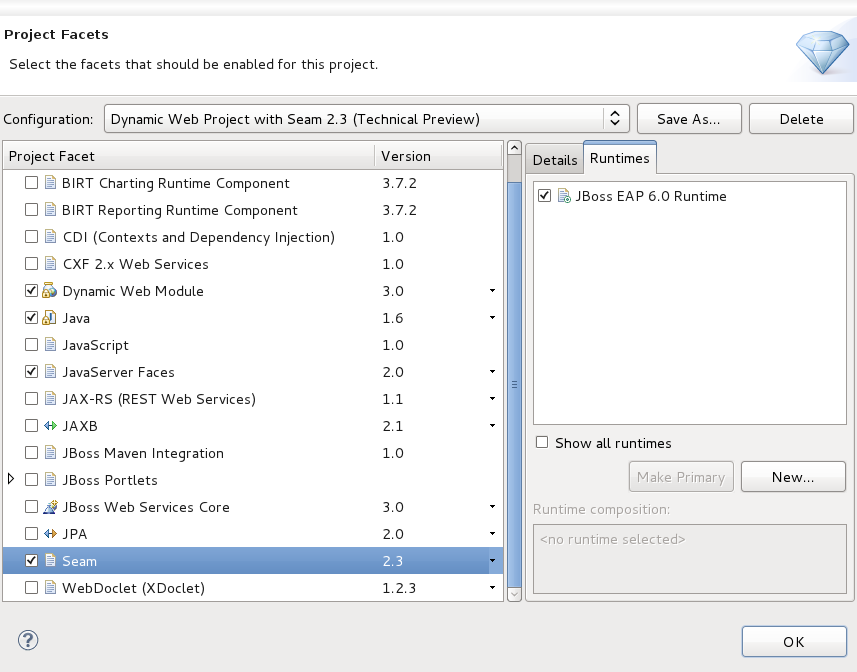
Task: Open help with the question mark icon
Action: pos(28,641)
